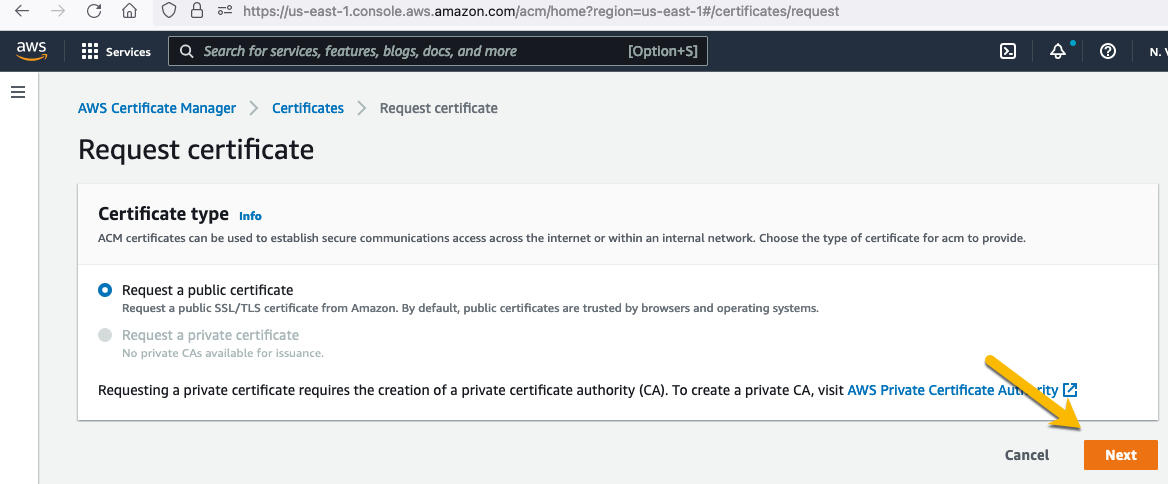Go to the AWS Certificate Manager breadcrumb
Viewport: 1168px width, 484px height.
tap(156, 108)
